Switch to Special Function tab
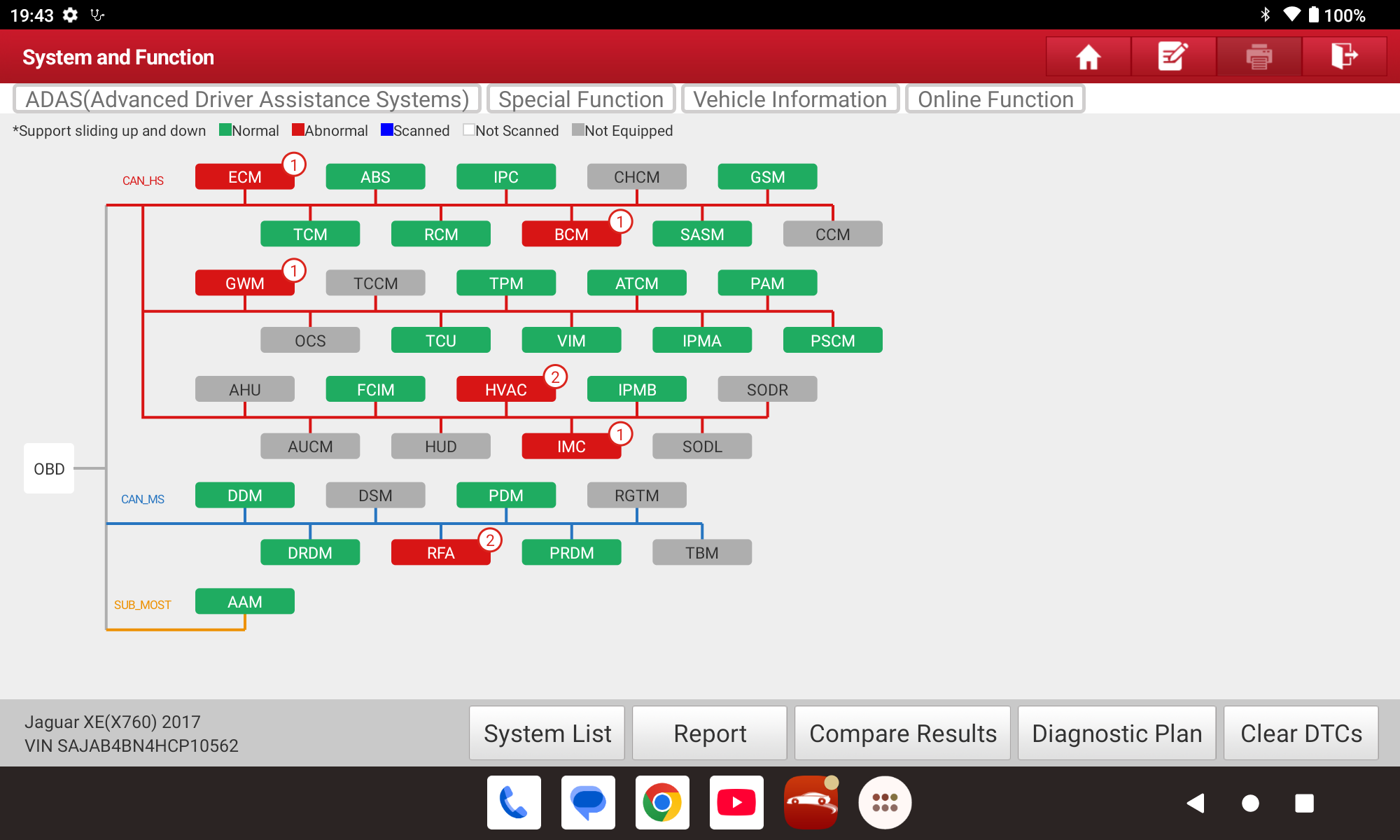Screen dimensions: 1400x840 pyautogui.click(x=580, y=99)
